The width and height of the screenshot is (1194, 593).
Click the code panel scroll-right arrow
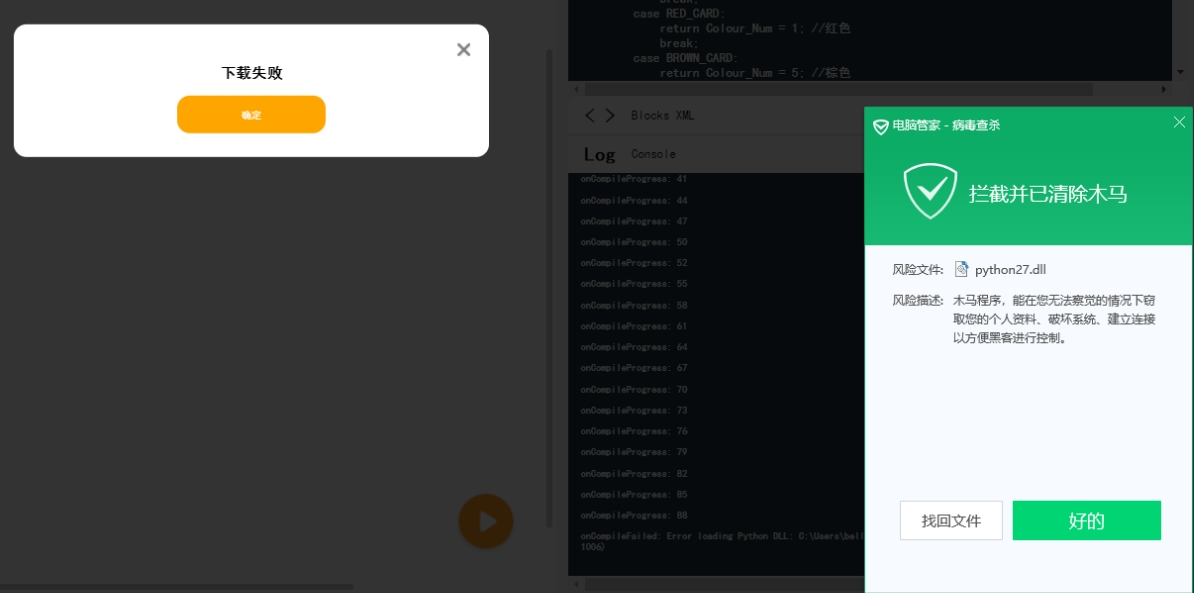[x=1164, y=89]
